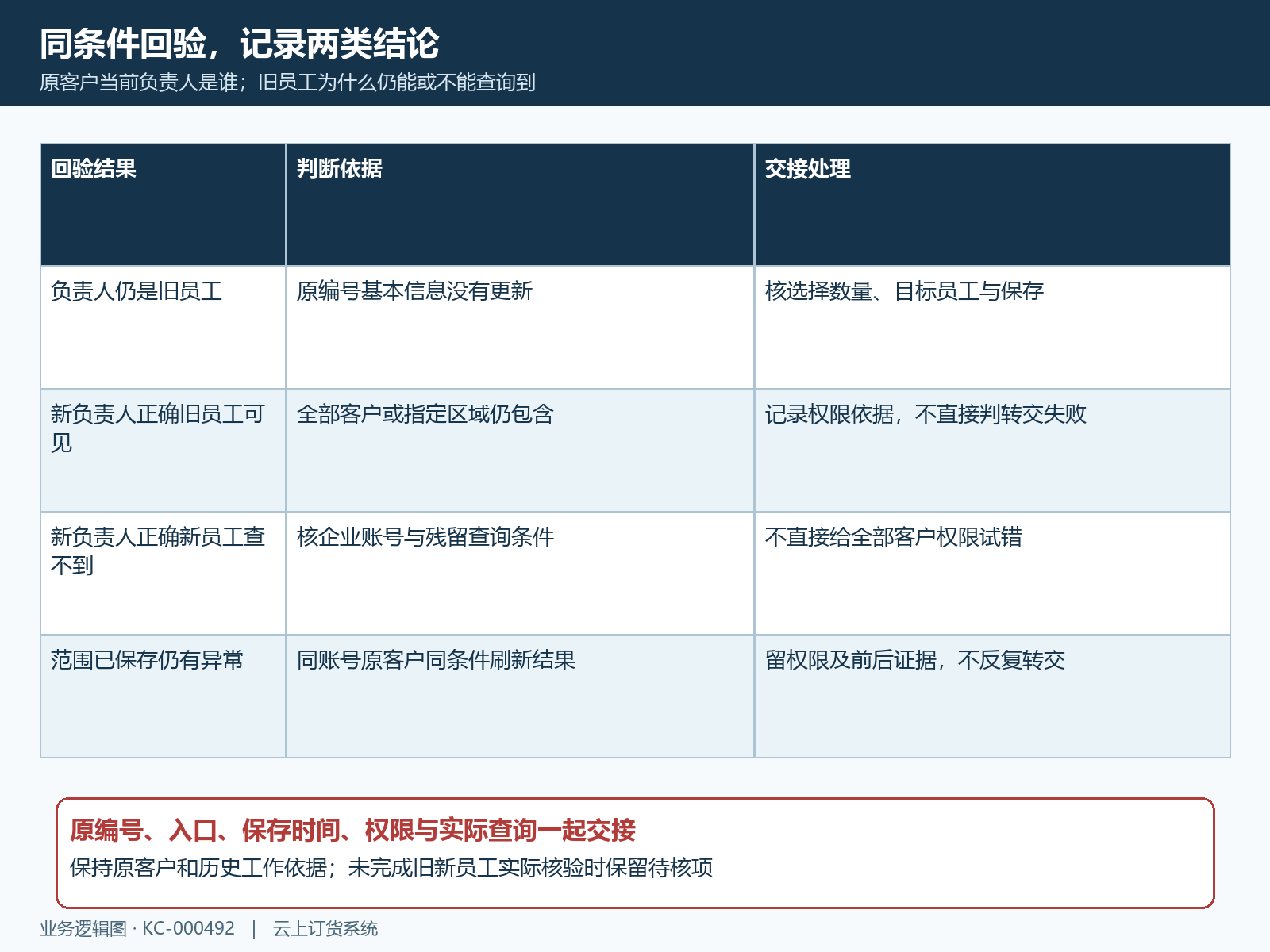Click the footer text 云上订货系统
1270x952 pixels.
point(325,929)
